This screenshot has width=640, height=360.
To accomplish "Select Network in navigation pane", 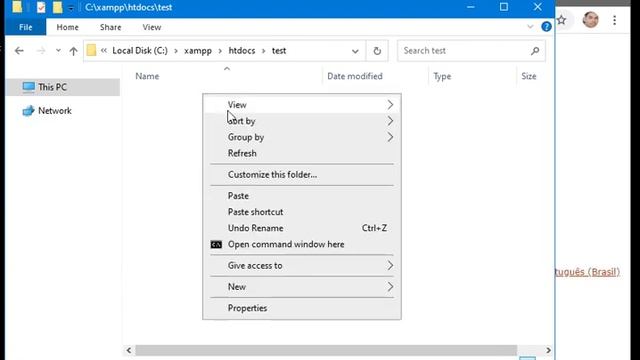I will (x=63, y=111).
